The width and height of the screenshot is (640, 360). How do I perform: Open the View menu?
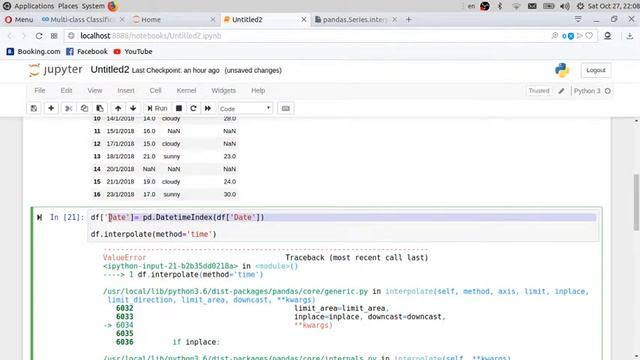(95, 91)
